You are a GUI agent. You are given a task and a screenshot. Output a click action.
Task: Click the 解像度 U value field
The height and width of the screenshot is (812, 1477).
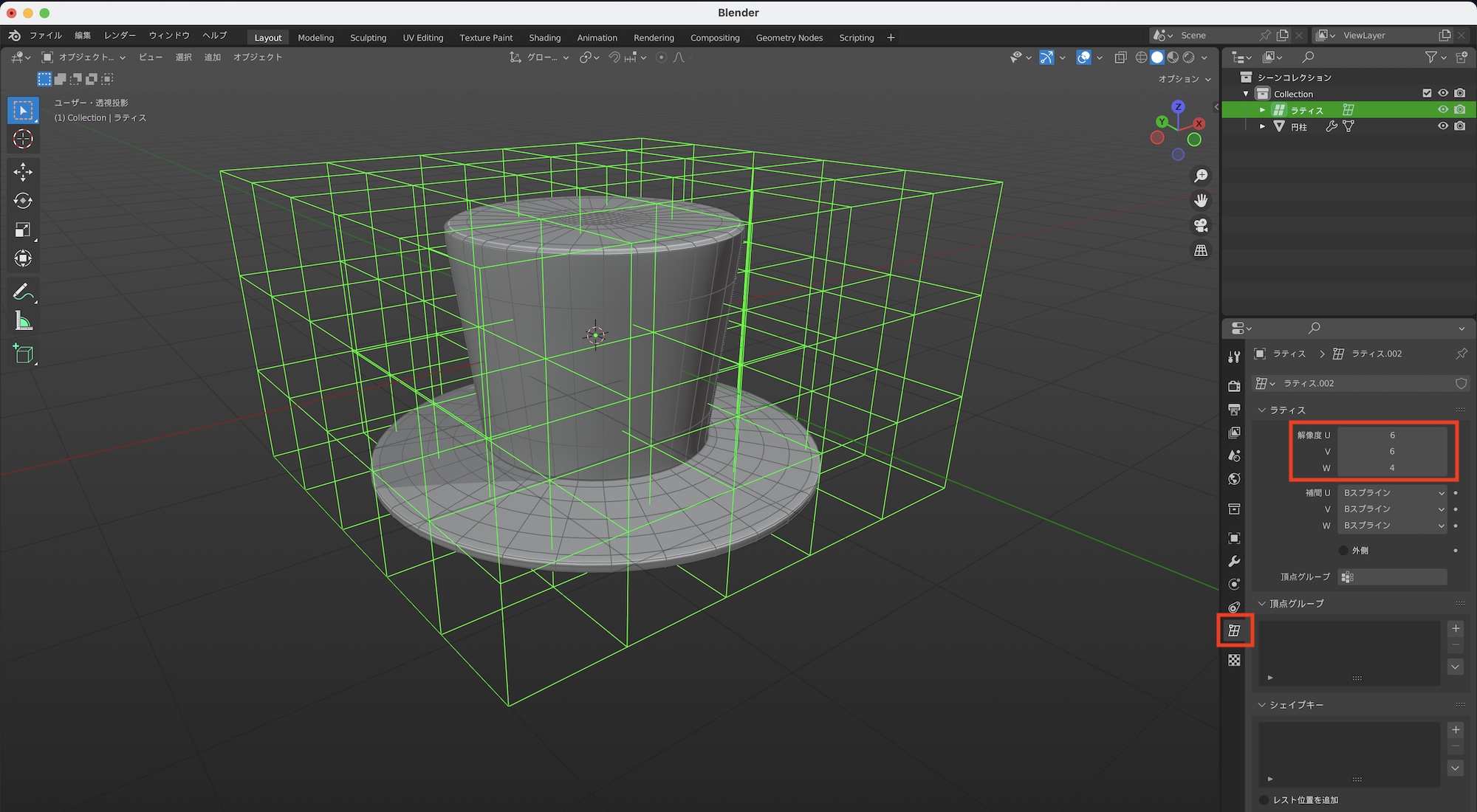click(x=1392, y=435)
